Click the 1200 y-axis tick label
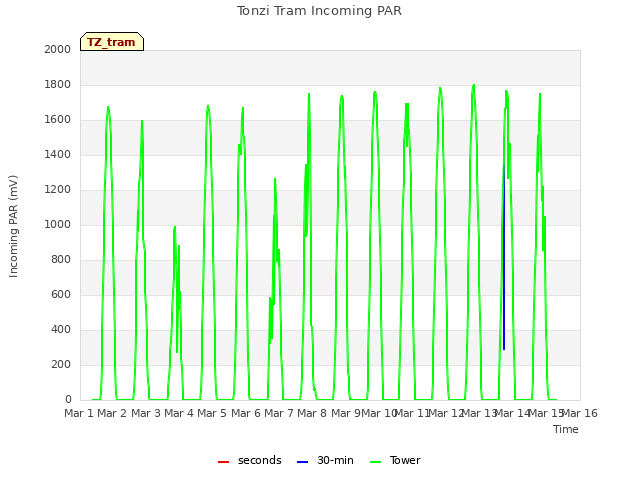The image size is (640, 480). tap(58, 189)
